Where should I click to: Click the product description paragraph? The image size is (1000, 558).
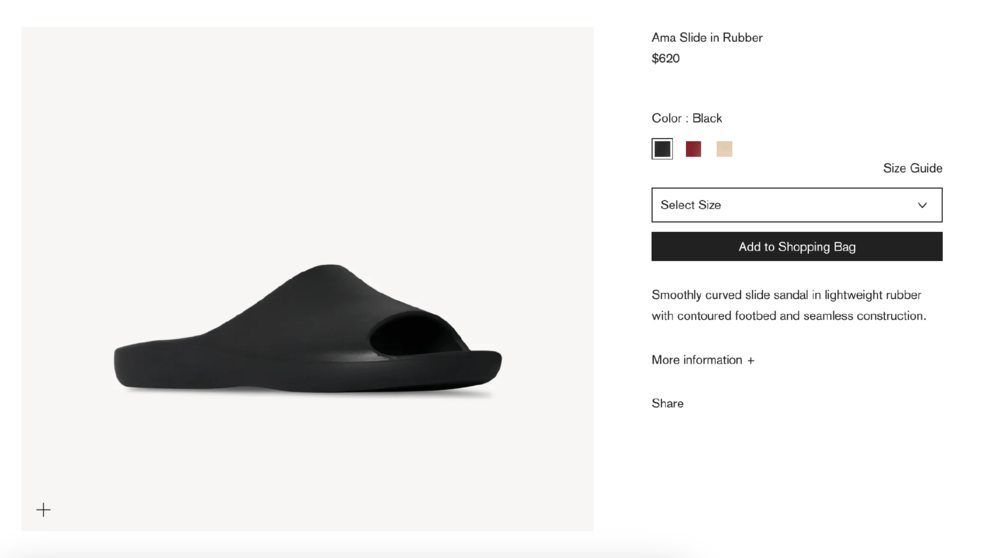tap(788, 305)
